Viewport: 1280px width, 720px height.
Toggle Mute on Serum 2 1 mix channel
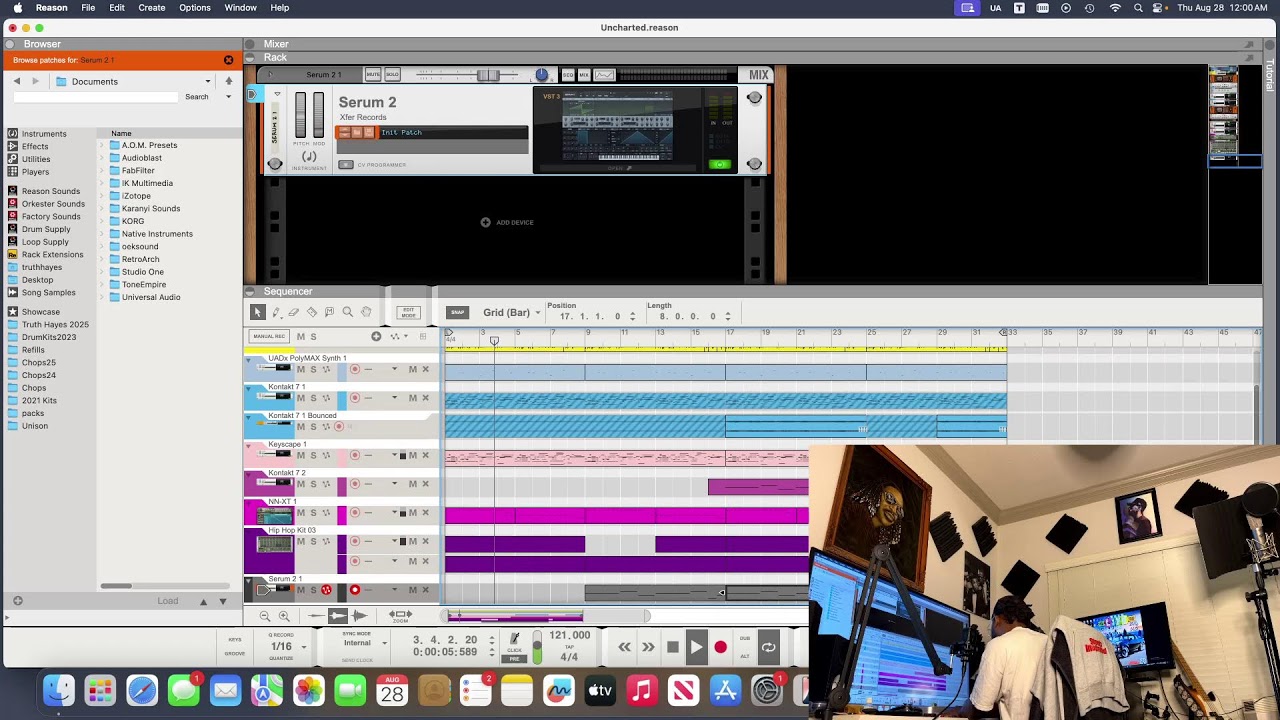373,75
